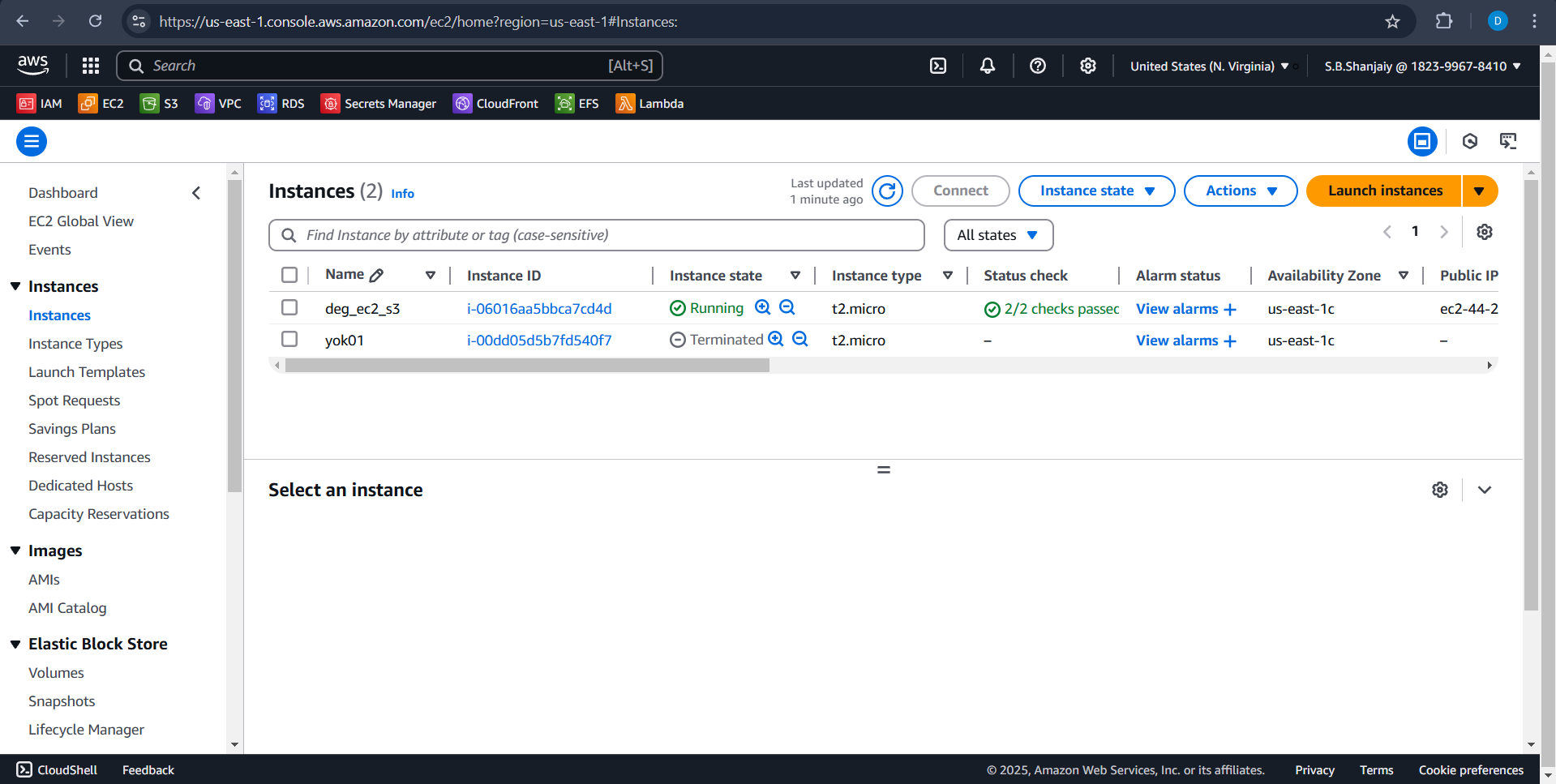Open RDS service shortcut
The width and height of the screenshot is (1556, 784).
(281, 104)
